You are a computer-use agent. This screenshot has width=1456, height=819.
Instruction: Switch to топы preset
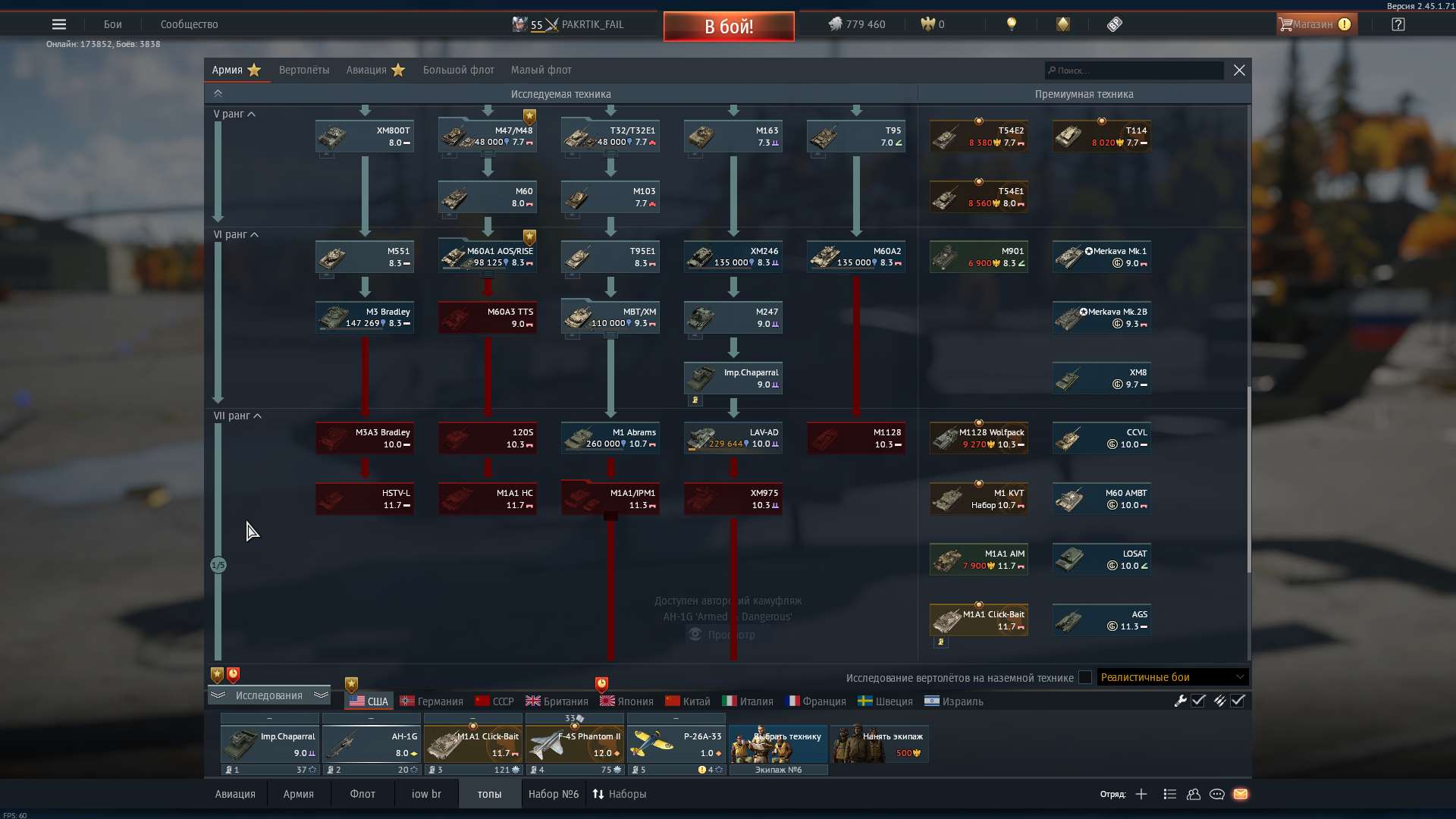pyautogui.click(x=489, y=794)
